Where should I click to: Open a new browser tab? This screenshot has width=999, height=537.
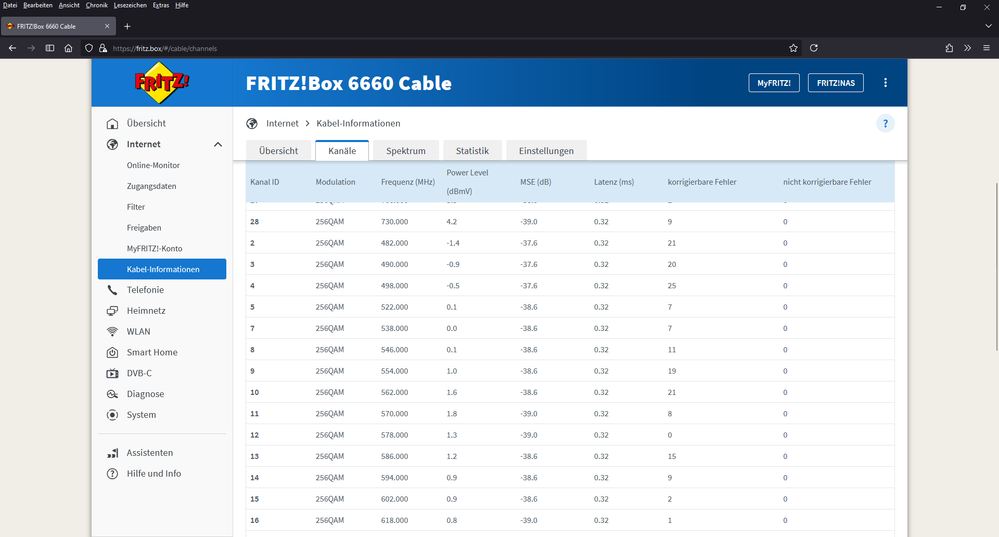click(127, 26)
